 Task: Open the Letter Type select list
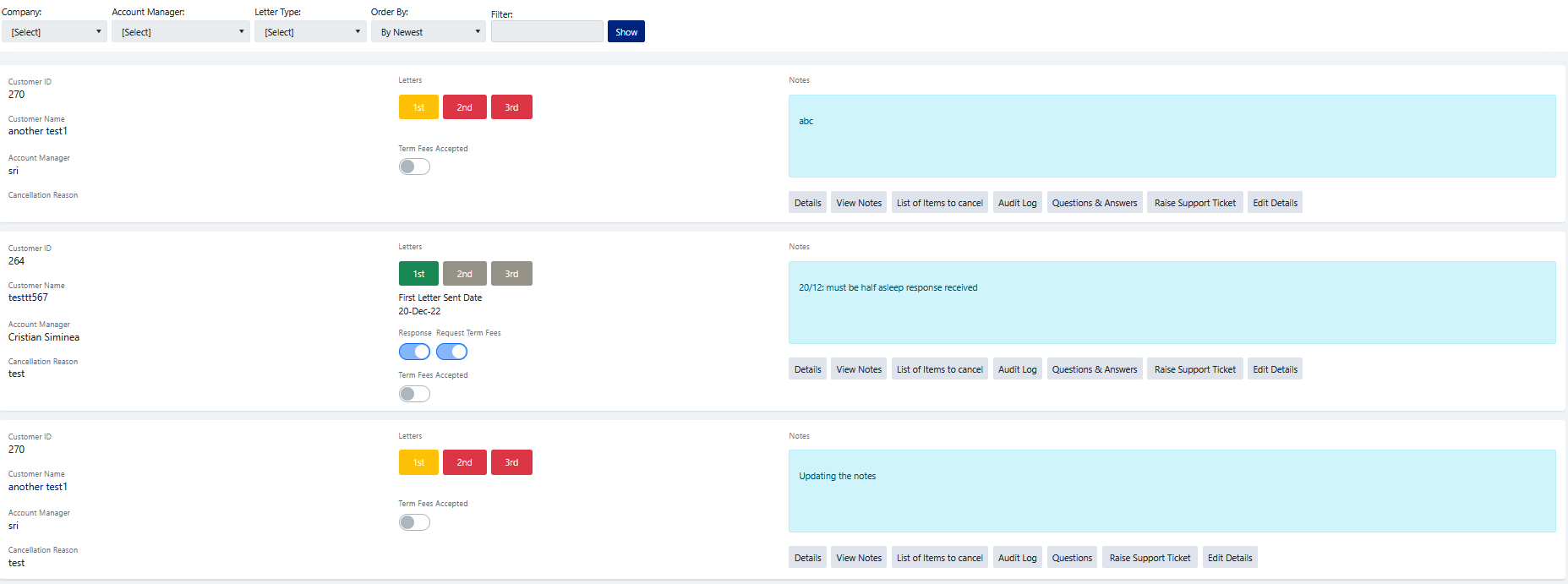[311, 32]
